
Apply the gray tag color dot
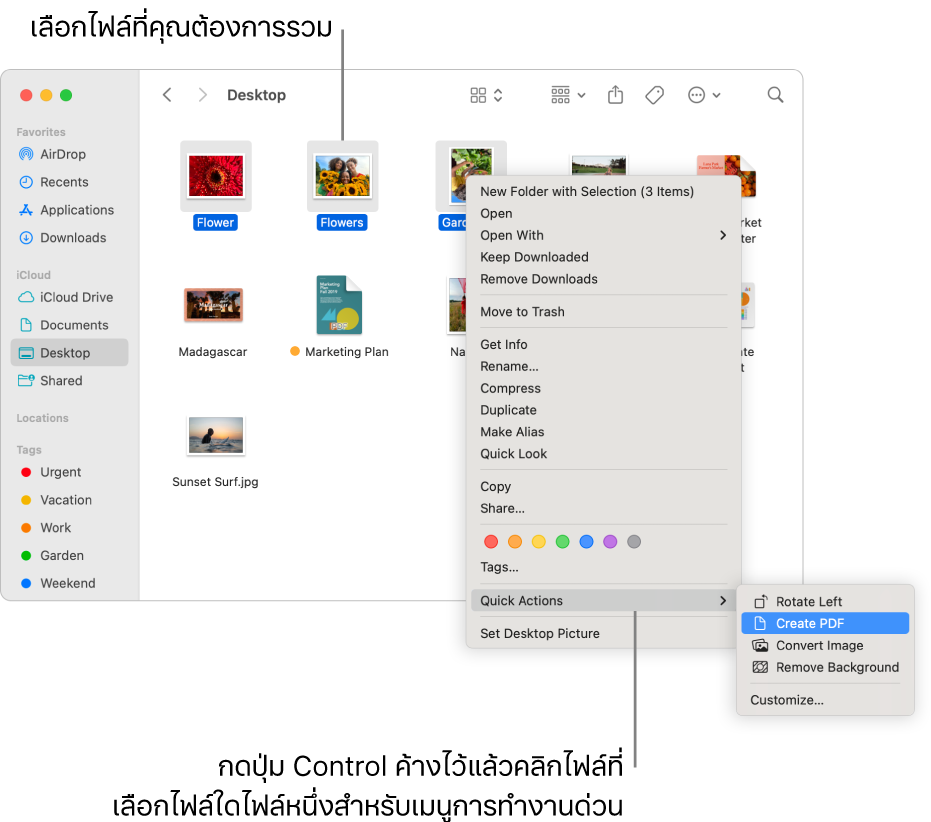click(634, 542)
